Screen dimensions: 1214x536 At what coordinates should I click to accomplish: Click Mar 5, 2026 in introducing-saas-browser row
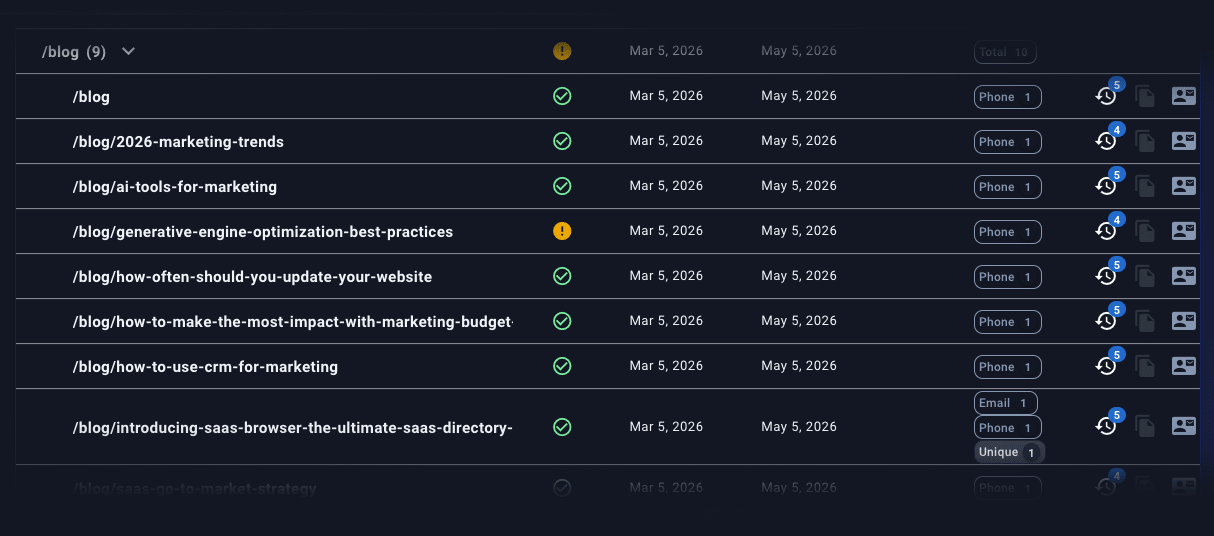tap(666, 427)
